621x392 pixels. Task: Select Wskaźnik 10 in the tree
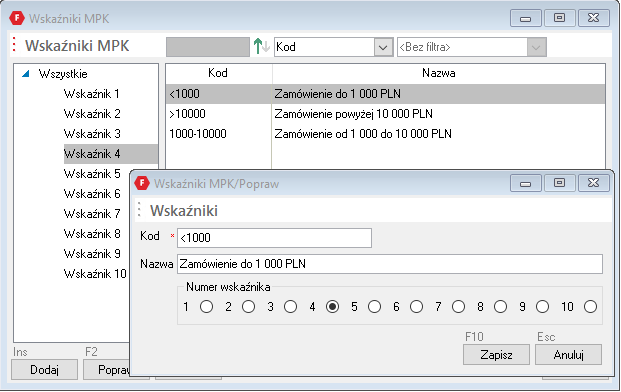point(95,274)
